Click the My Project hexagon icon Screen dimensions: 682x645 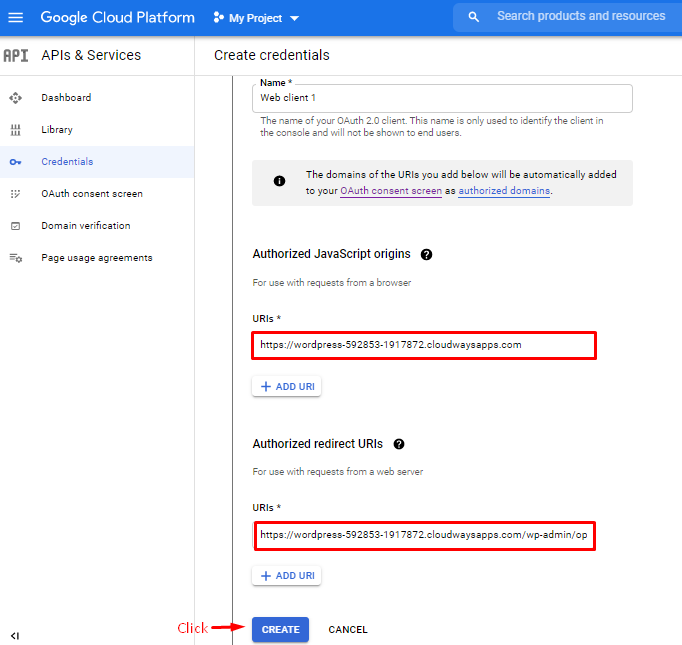click(x=218, y=18)
